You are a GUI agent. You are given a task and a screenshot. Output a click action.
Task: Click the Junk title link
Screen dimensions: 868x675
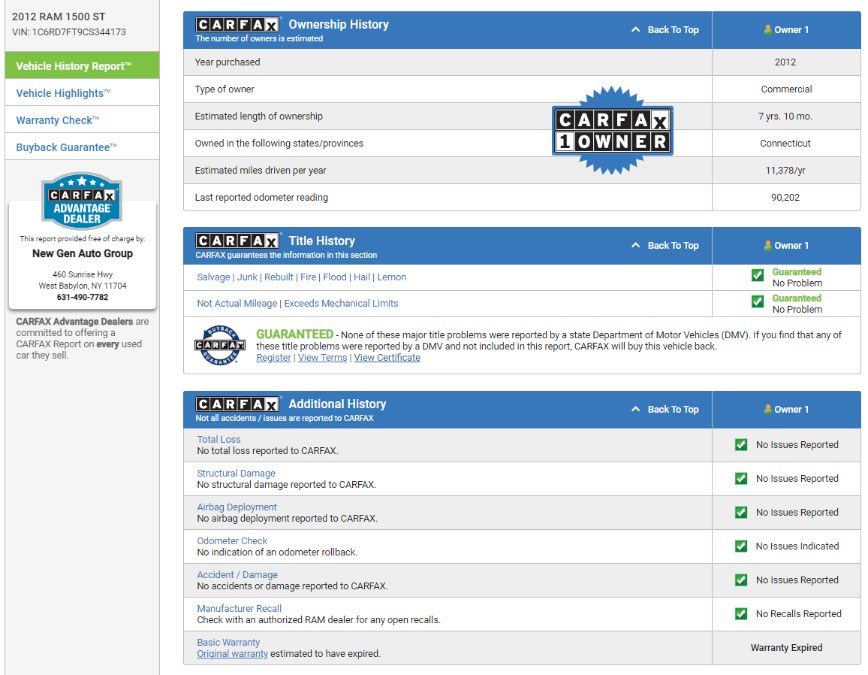click(247, 277)
